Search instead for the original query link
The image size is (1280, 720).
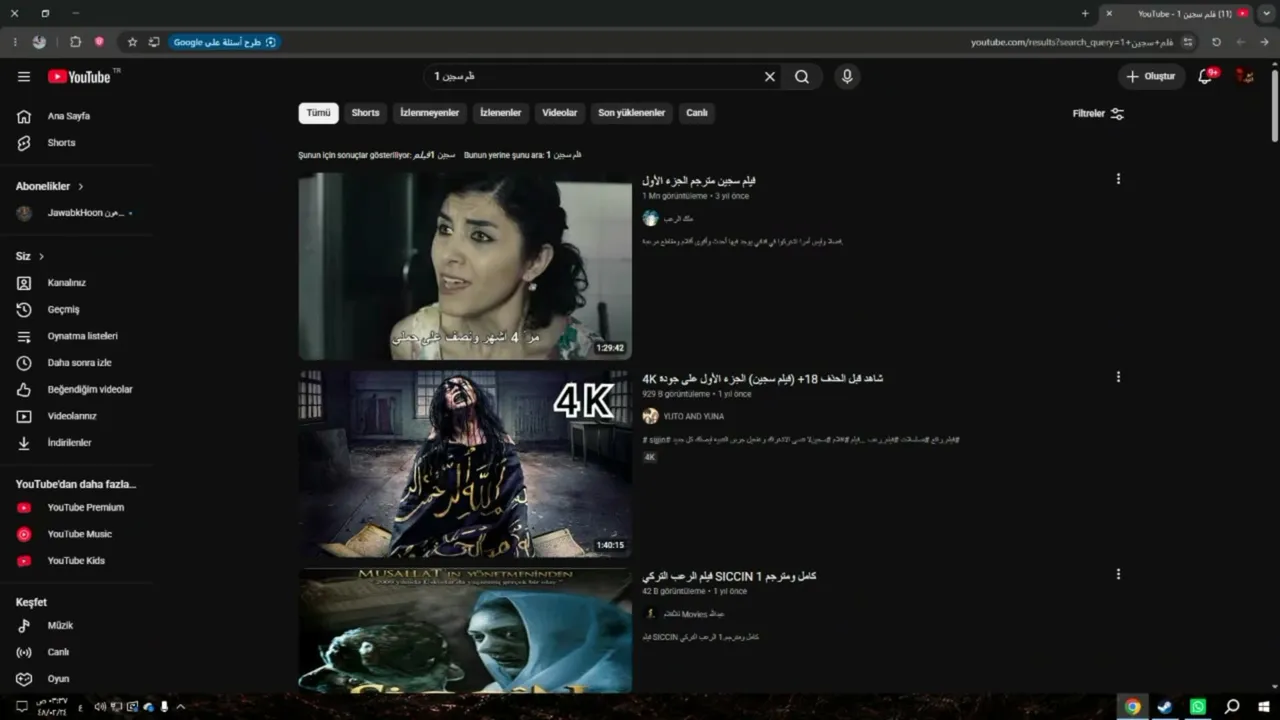click(x=563, y=155)
